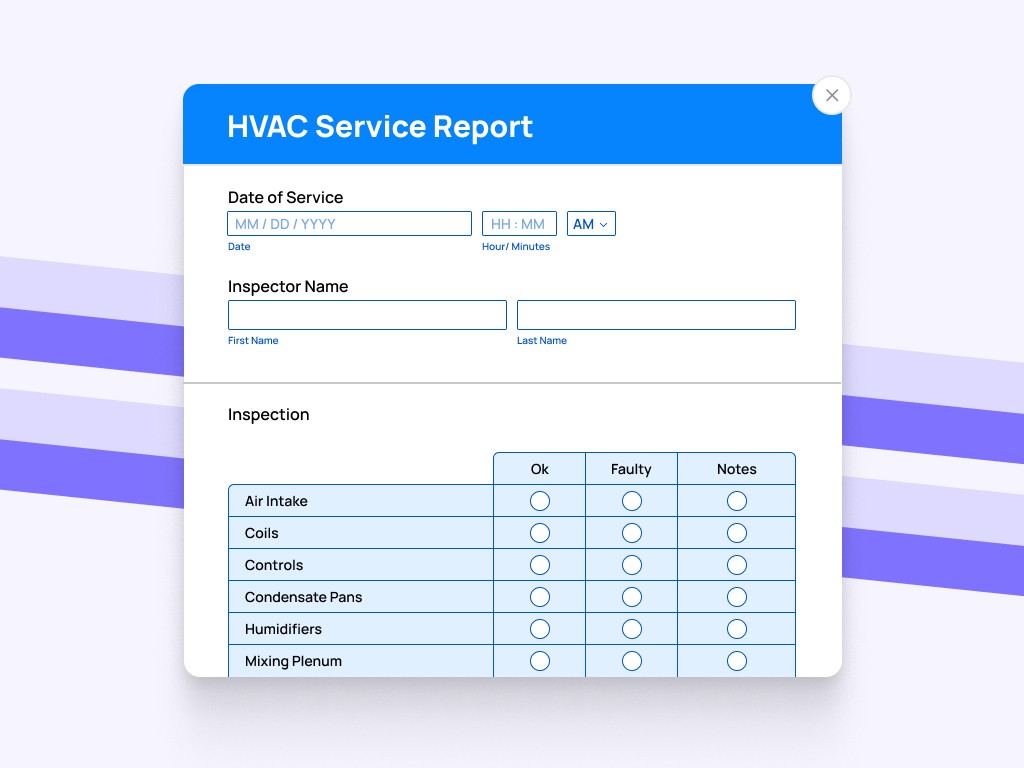The width and height of the screenshot is (1024, 768).
Task: Select Notes option for Mixing Plenum
Action: coord(737,661)
